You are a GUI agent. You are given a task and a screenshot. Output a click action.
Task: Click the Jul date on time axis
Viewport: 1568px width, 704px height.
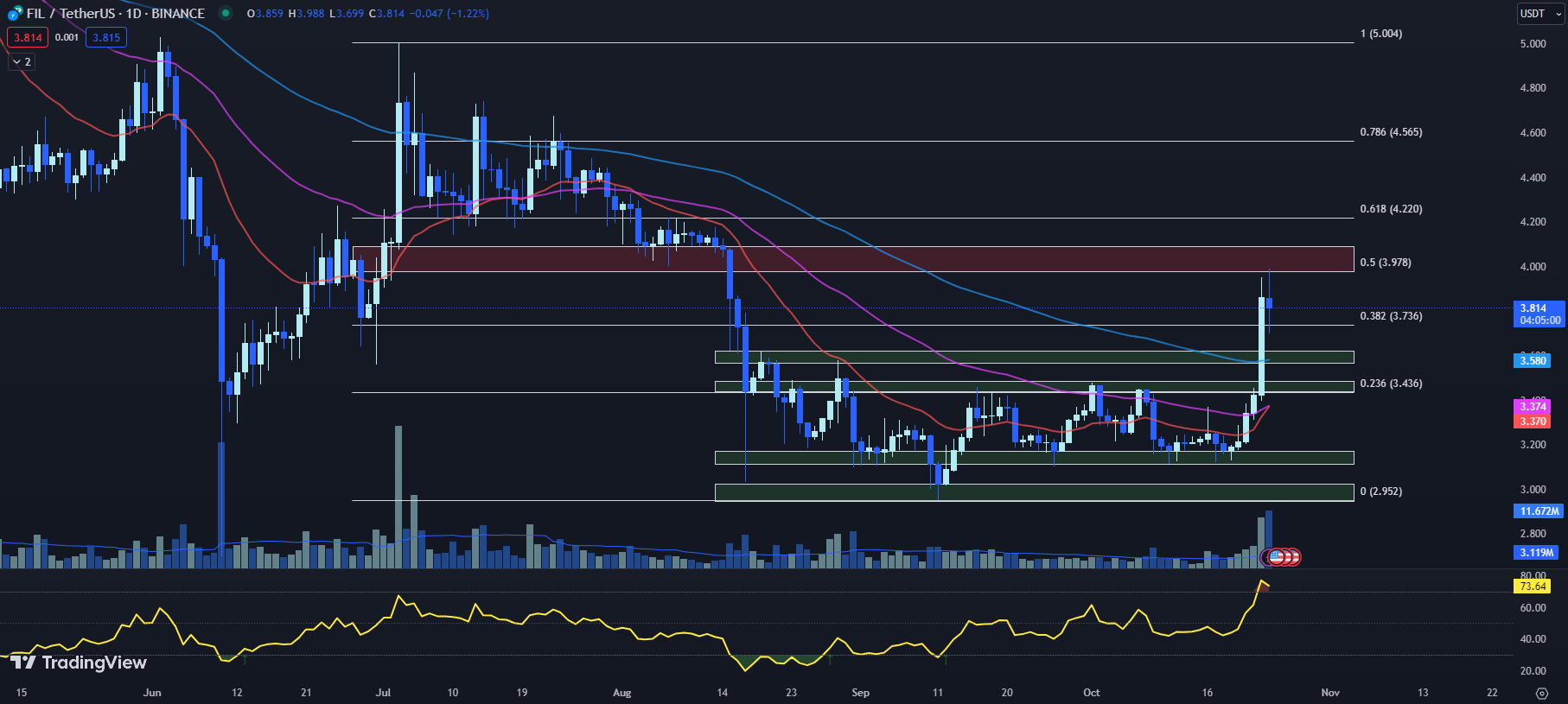coord(383,693)
